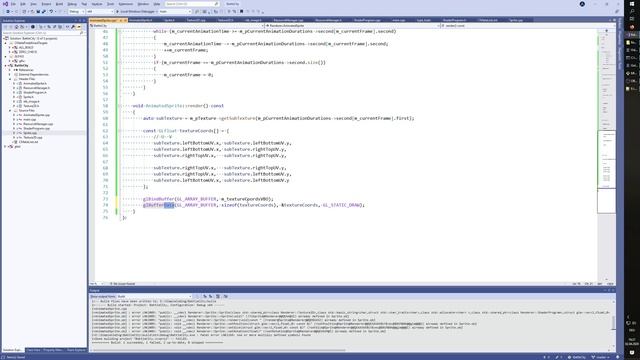The width and height of the screenshot is (640, 360).
Task: Expand the References node
Action: [10, 70]
